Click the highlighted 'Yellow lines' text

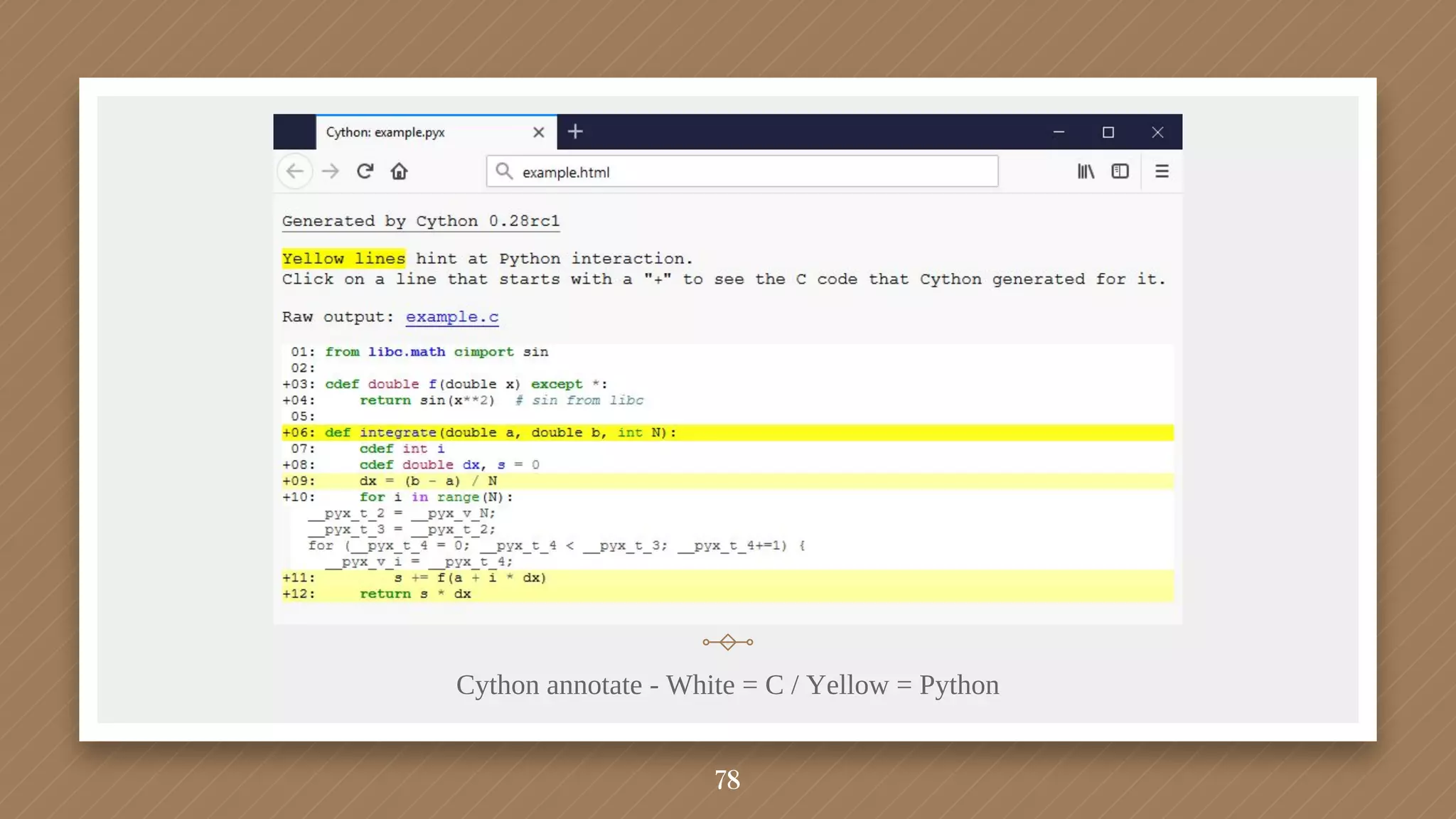tap(343, 258)
